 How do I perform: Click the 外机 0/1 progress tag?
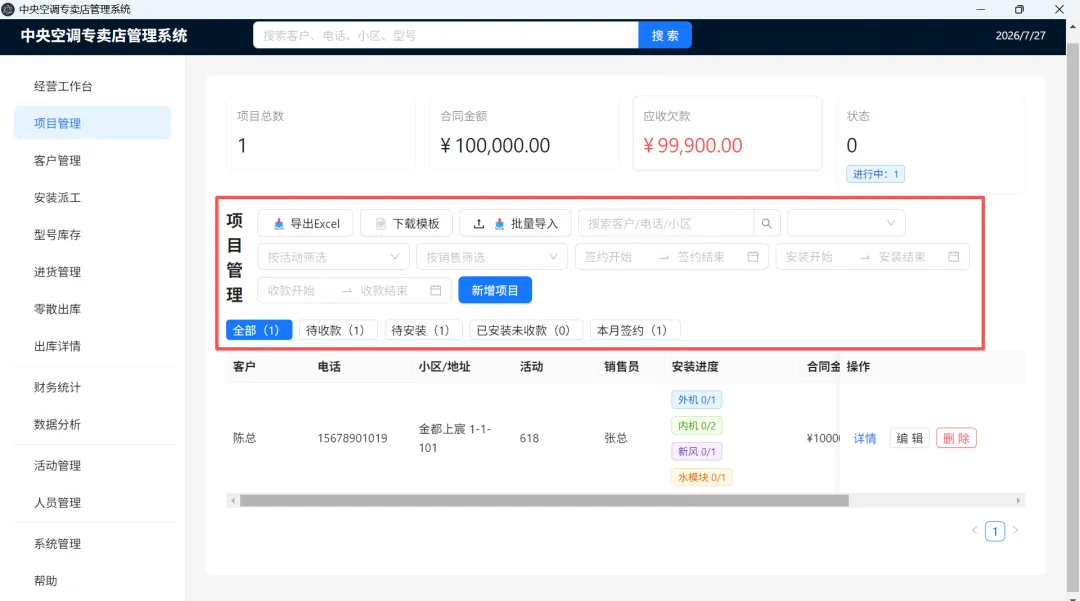pos(696,400)
